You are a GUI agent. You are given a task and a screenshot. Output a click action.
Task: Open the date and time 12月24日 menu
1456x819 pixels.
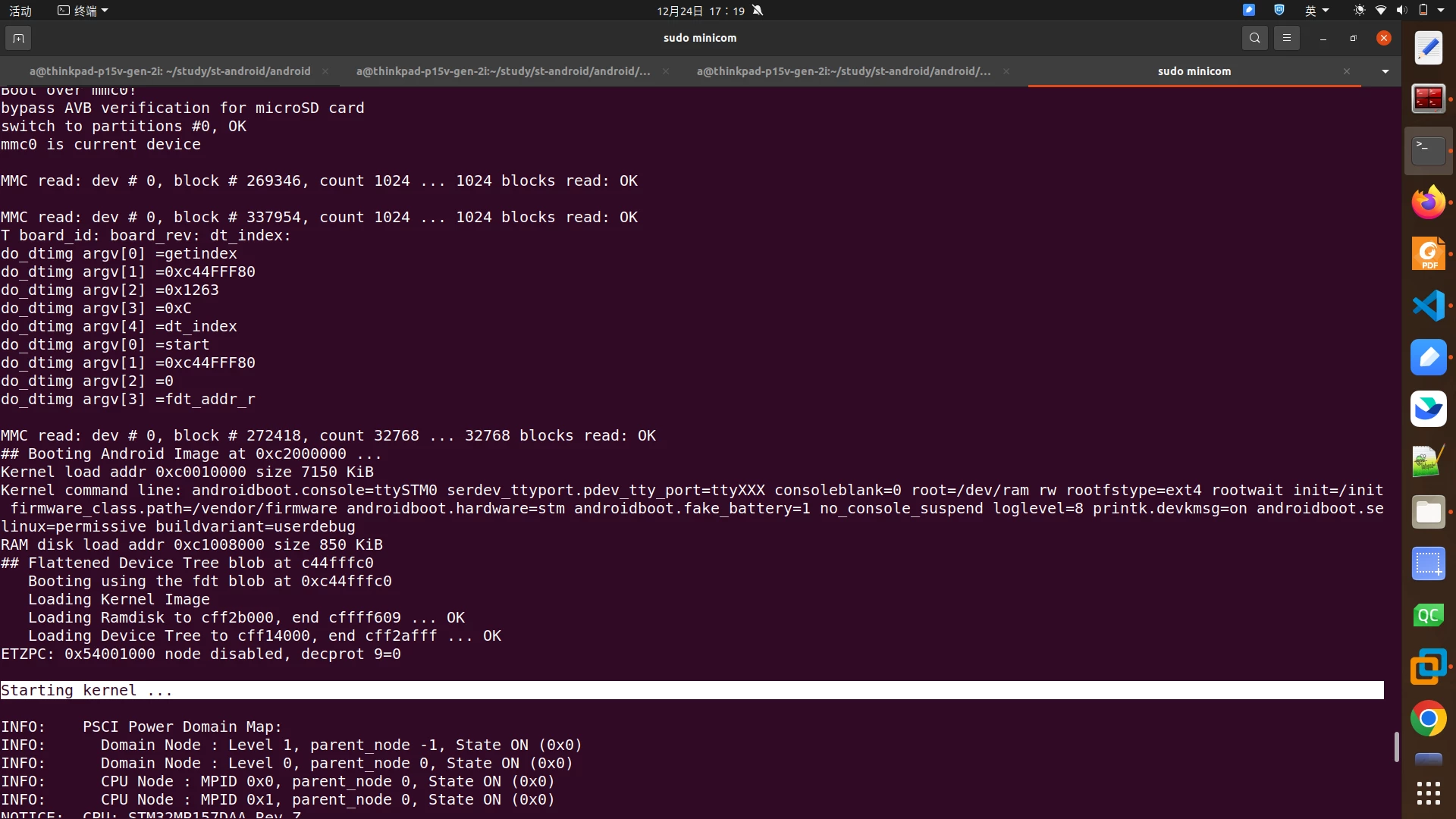coord(701,11)
